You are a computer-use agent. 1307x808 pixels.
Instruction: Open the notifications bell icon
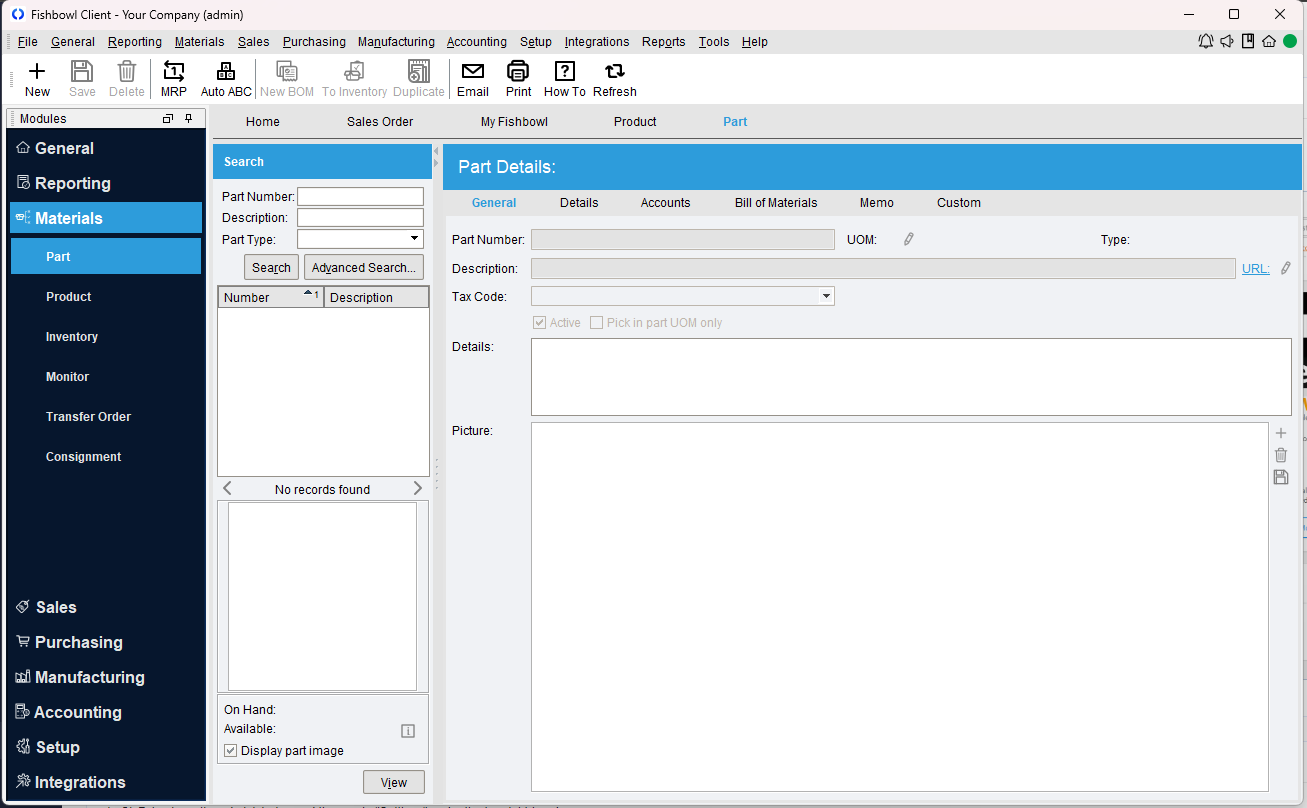1206,41
